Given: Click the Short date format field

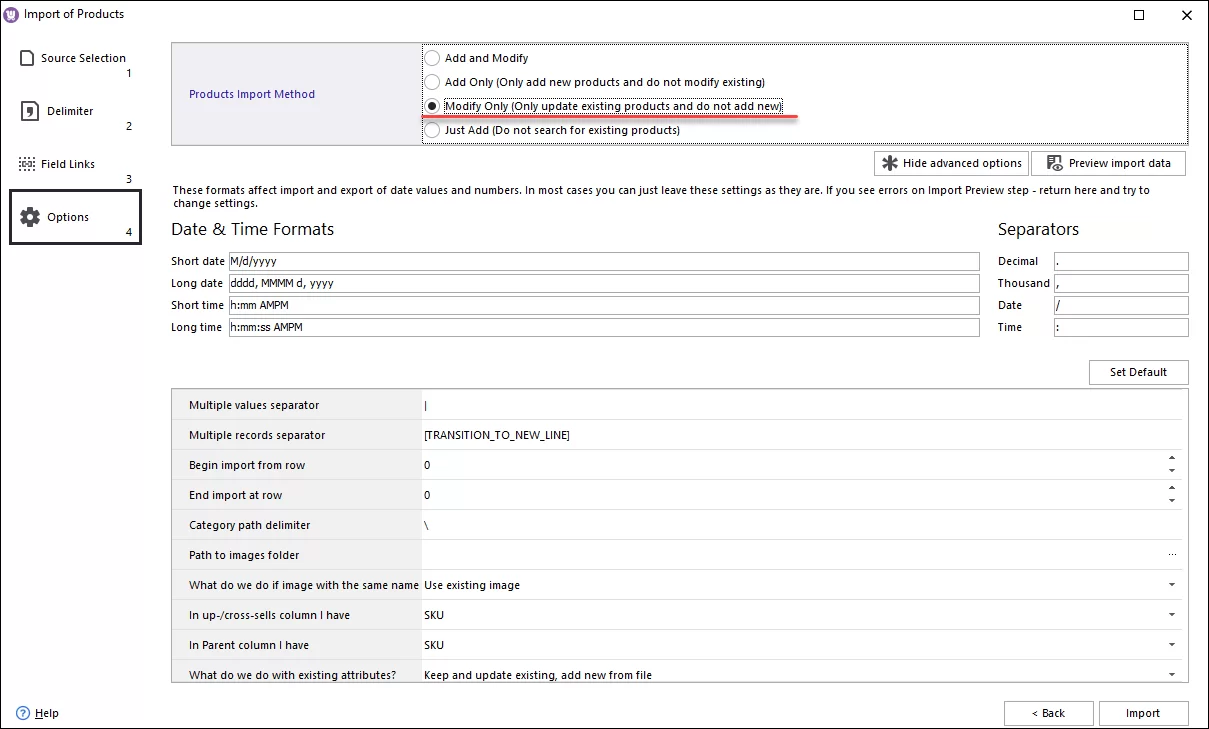Looking at the screenshot, I should point(600,261).
